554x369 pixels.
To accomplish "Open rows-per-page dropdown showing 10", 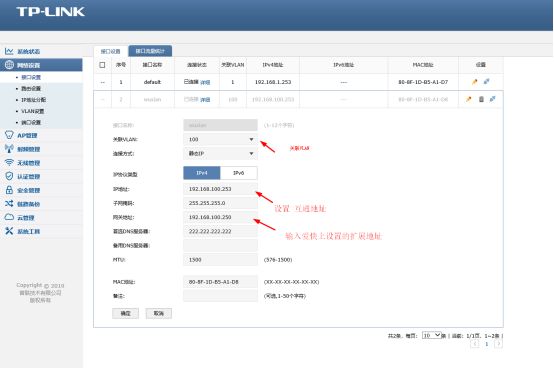I will coord(431,335).
